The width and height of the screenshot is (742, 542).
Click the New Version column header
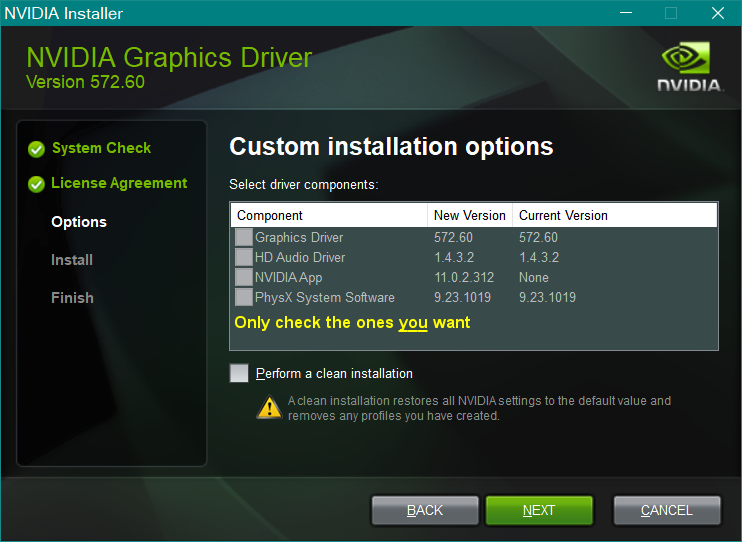[469, 215]
